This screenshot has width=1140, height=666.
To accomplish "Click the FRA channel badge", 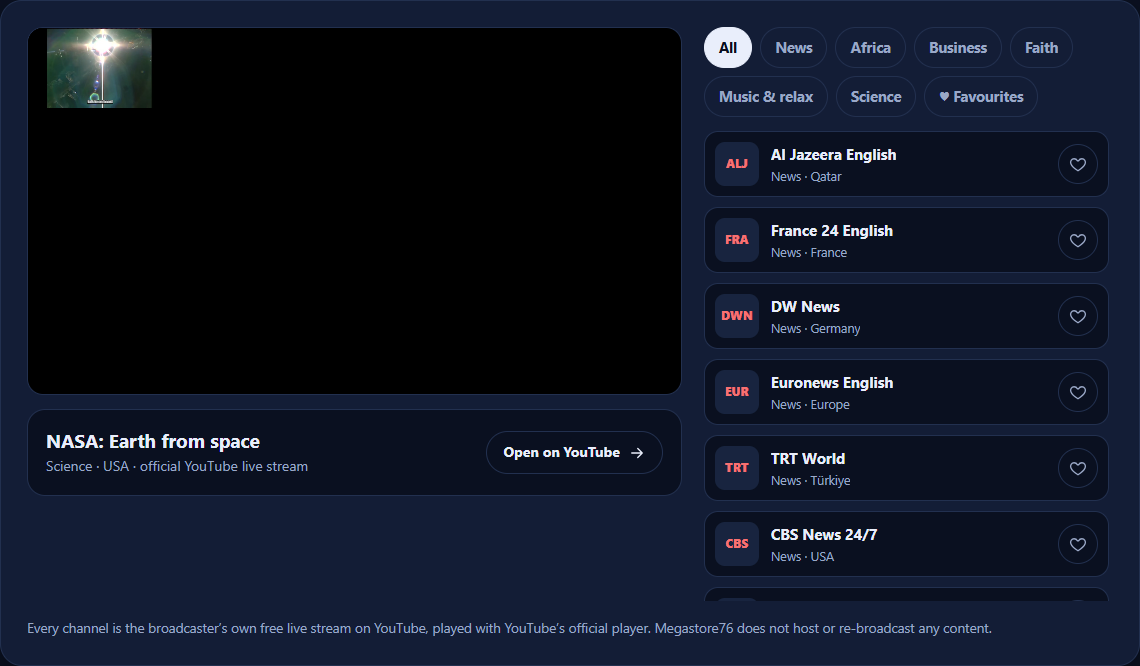I will click(x=736, y=240).
